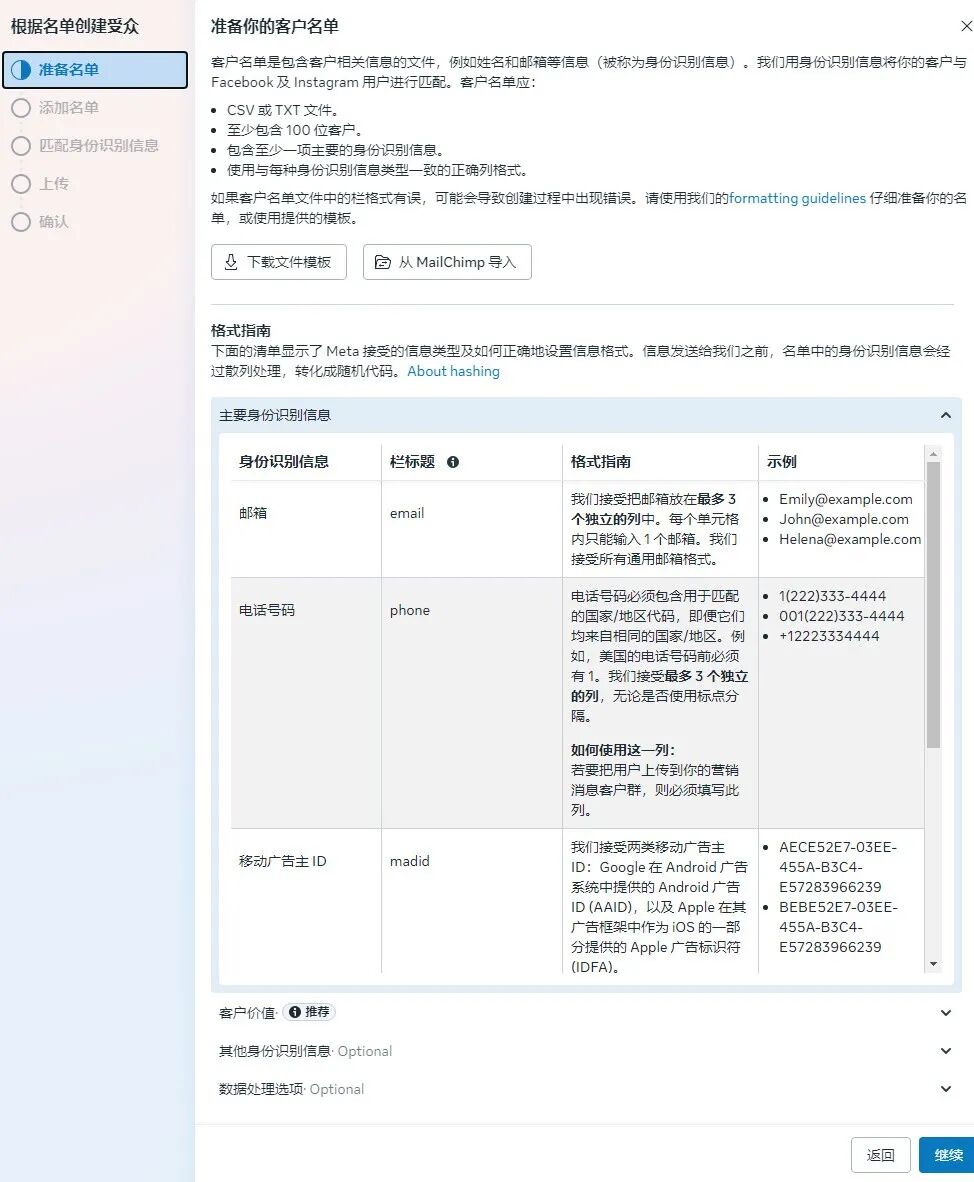The image size is (974, 1182).
Task: Click the 继续 button
Action: 946,1155
